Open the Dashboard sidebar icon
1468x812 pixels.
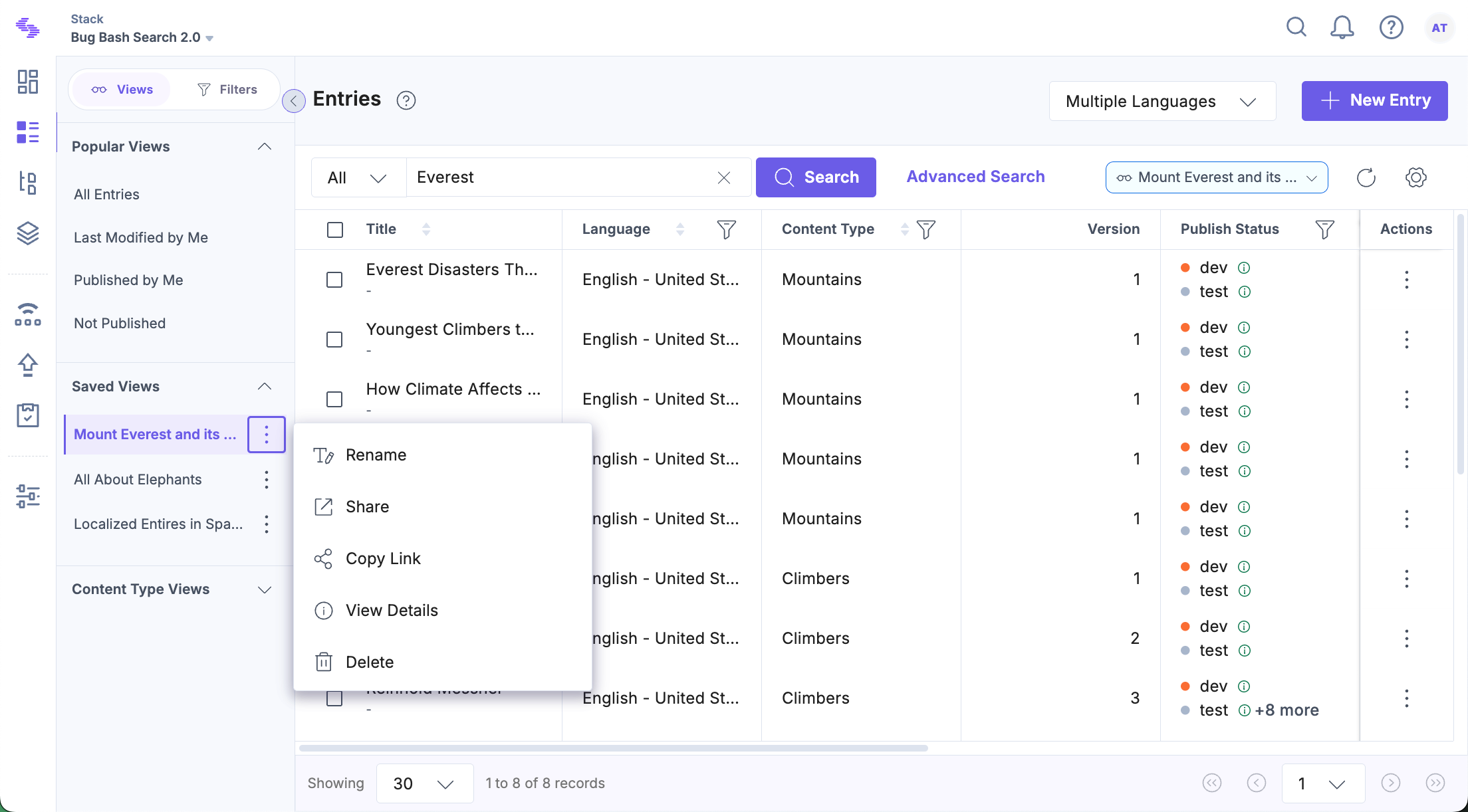[28, 82]
